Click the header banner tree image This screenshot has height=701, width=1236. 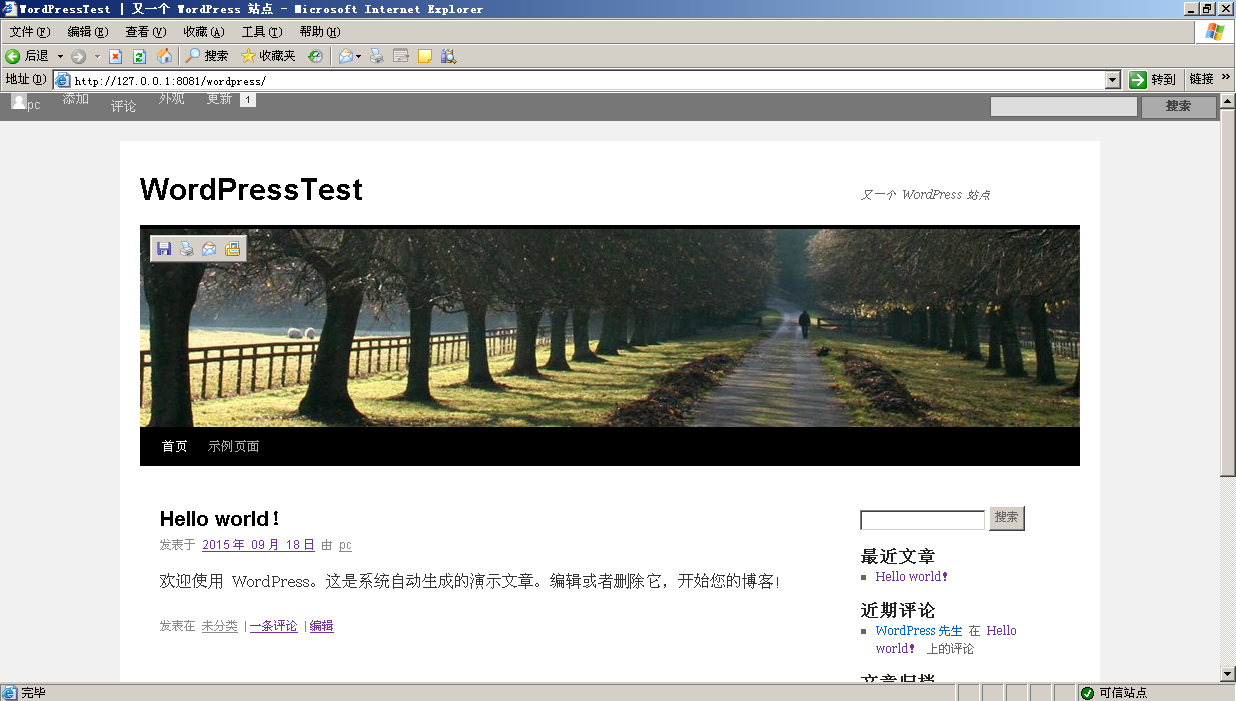(610, 327)
